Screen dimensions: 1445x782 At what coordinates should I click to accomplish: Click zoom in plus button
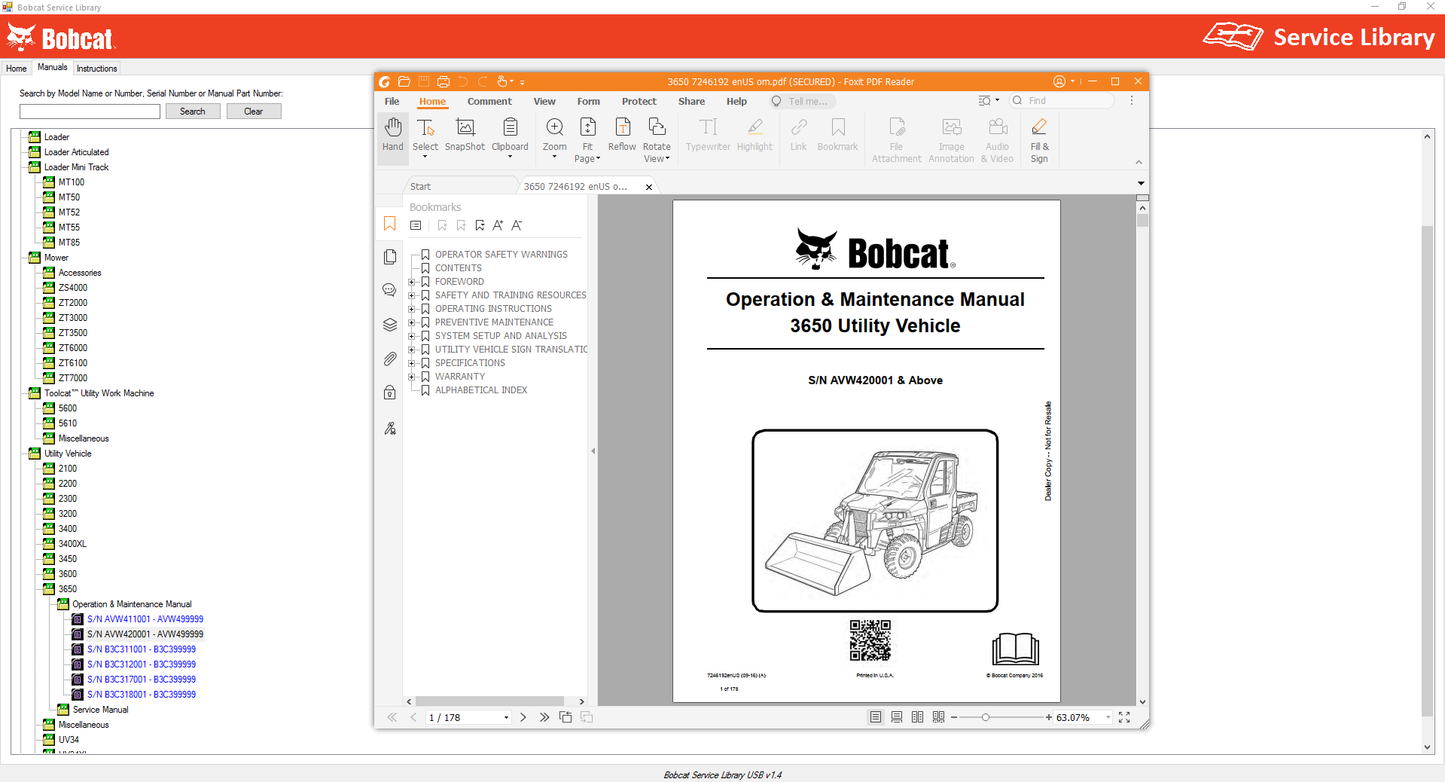point(1049,717)
